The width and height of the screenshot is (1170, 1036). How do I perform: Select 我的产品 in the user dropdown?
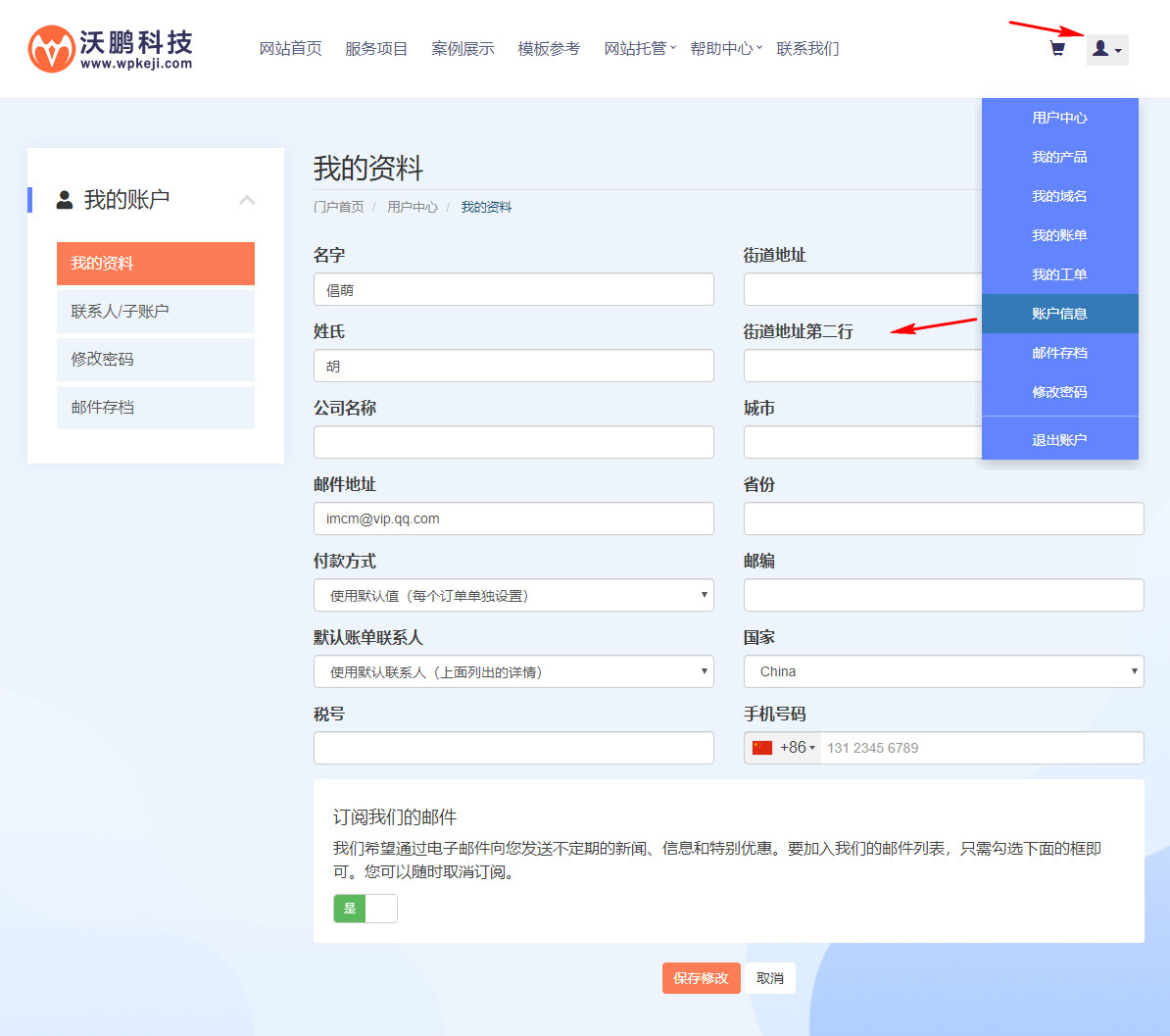click(x=1059, y=157)
